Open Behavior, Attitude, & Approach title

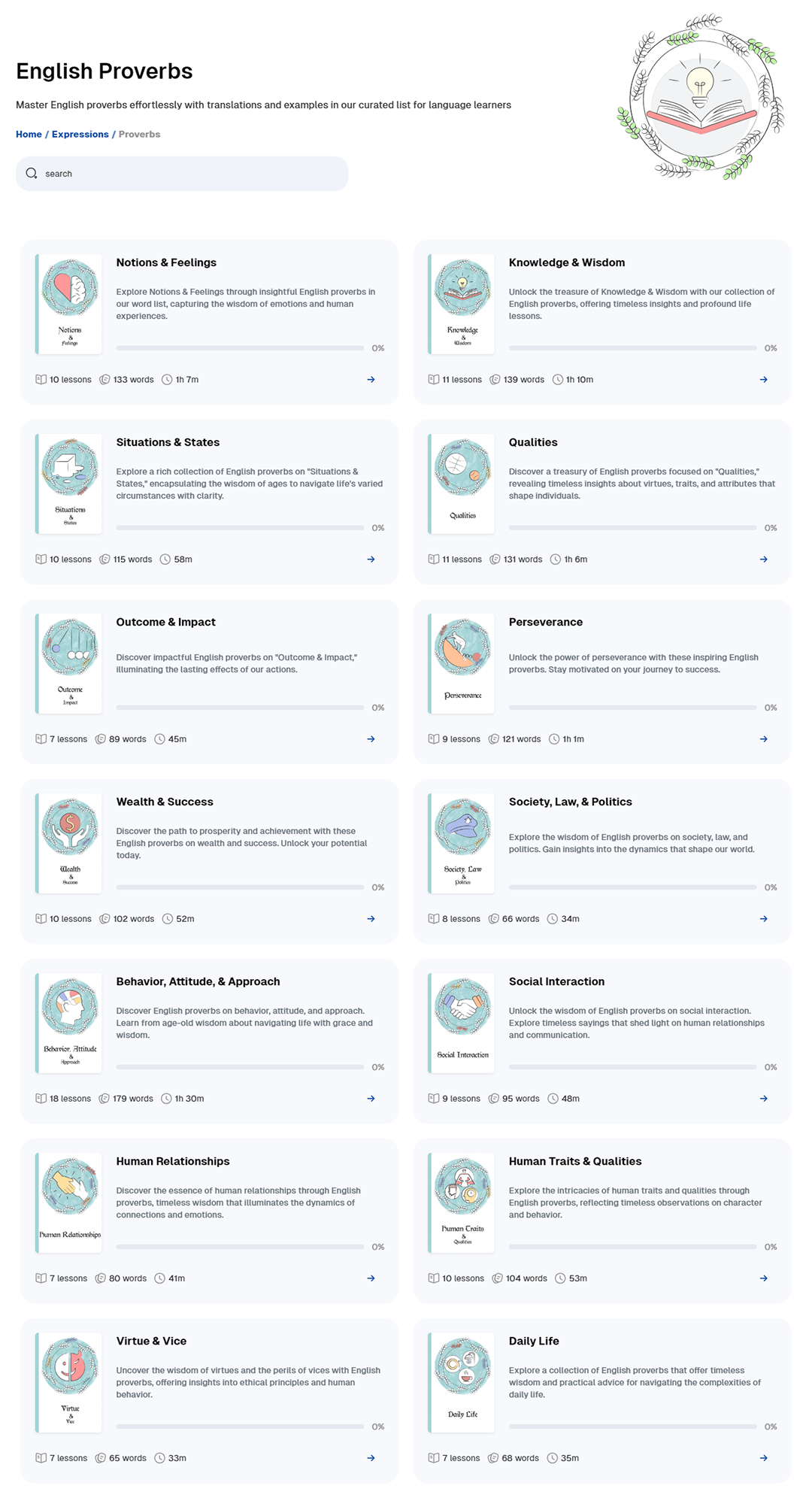(x=198, y=981)
